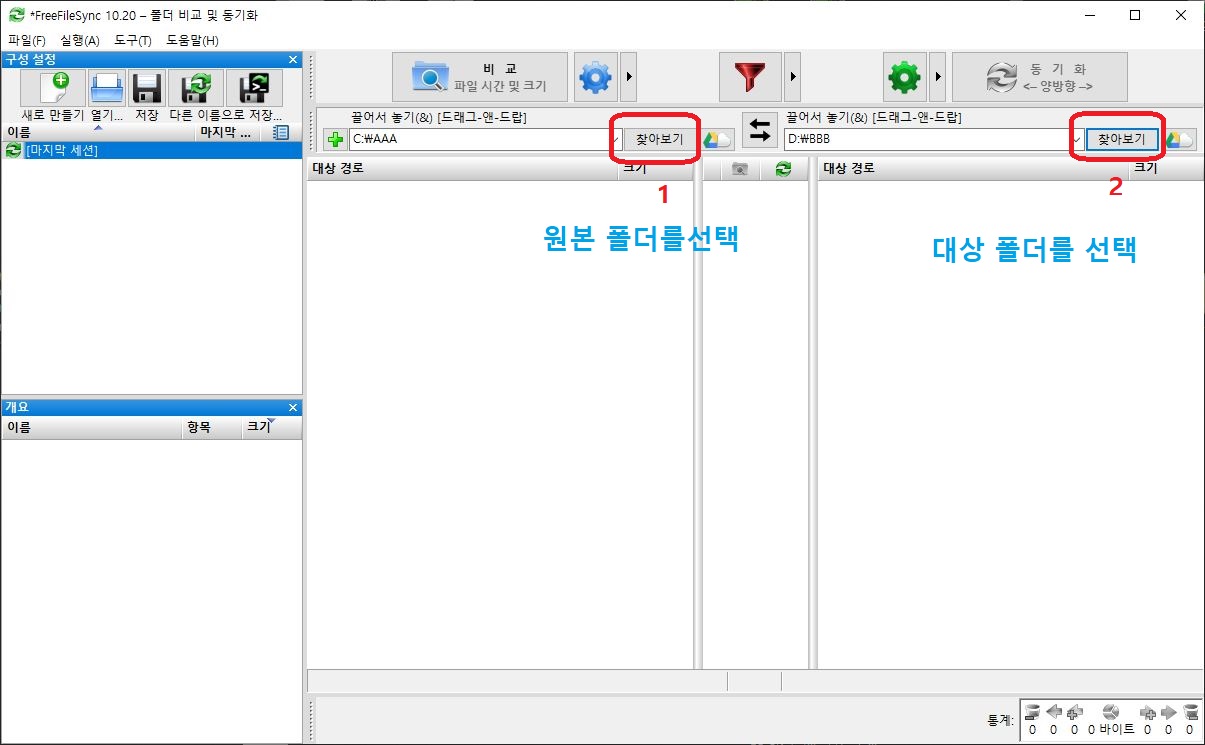Click the left-arrow-plus create statistics icon

[1075, 712]
